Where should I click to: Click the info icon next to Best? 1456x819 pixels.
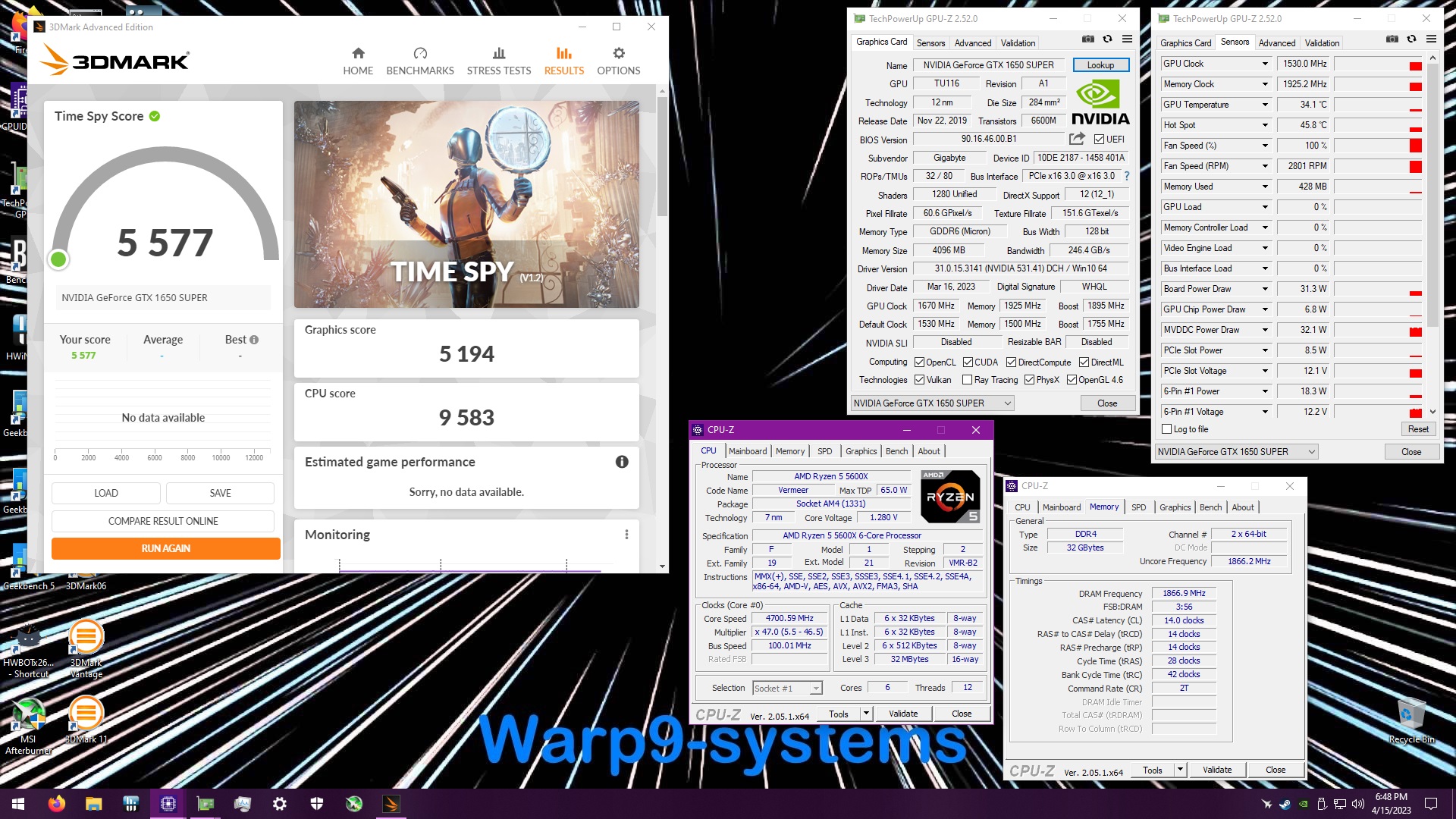coord(254,340)
